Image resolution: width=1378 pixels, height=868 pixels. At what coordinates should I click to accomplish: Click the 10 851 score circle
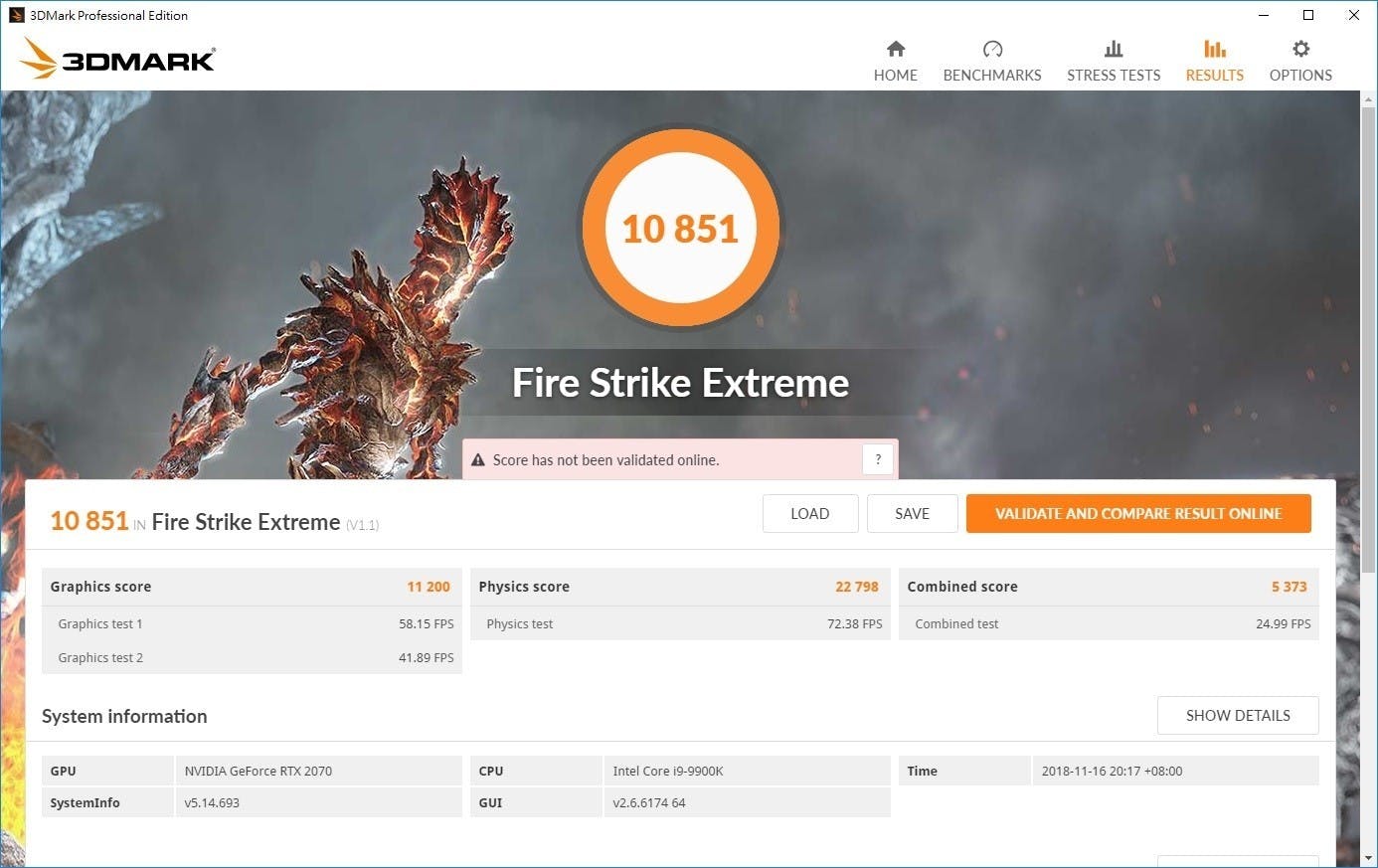[680, 229]
